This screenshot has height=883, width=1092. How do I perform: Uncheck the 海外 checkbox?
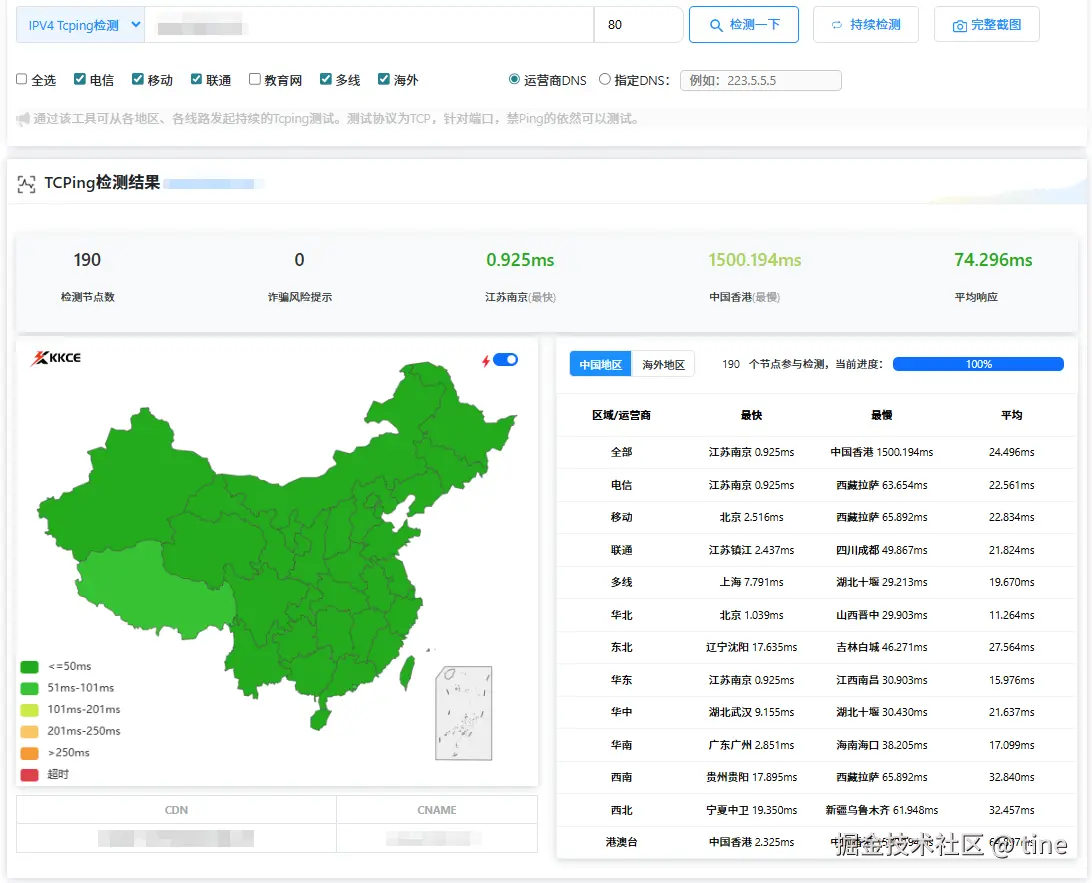[383, 79]
